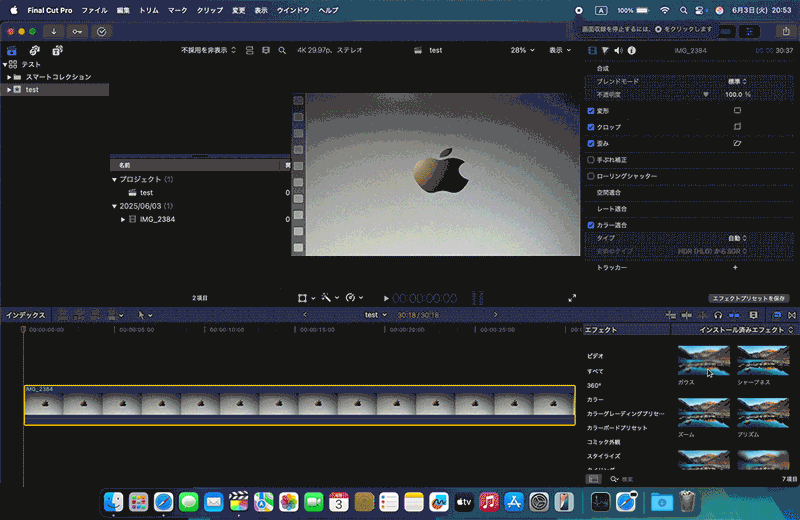Enter full screen viewer with arrows icon
This screenshot has height=520, width=800.
pos(572,297)
